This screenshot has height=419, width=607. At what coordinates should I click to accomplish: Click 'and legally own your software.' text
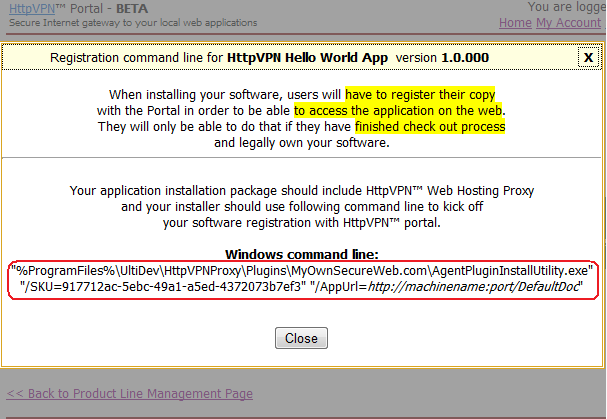click(302, 143)
